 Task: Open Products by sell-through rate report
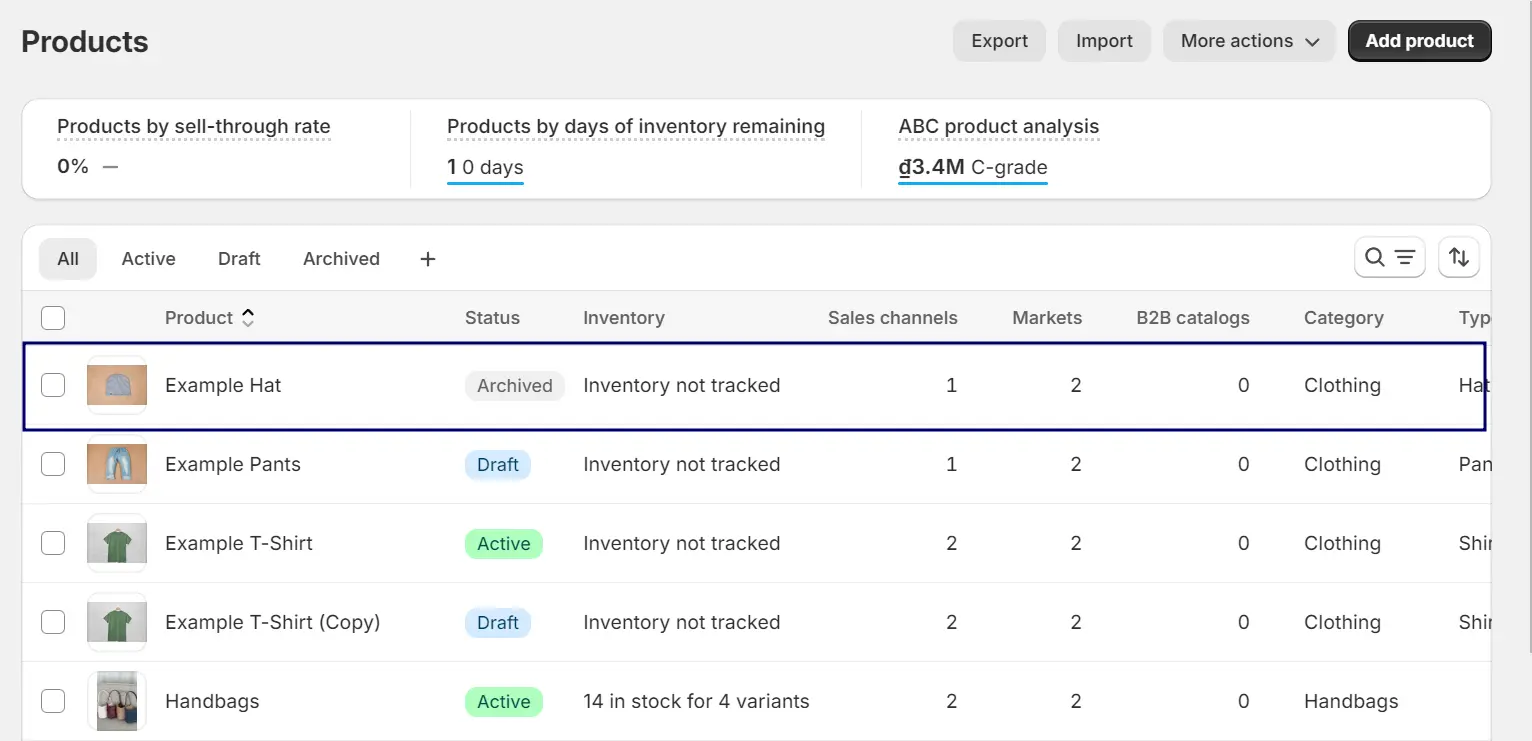click(193, 127)
